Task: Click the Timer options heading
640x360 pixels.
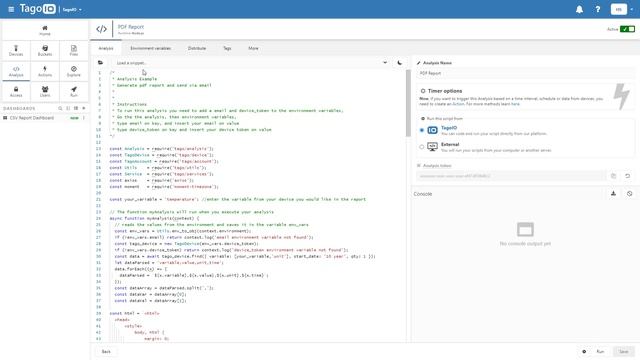Action: coord(445,91)
